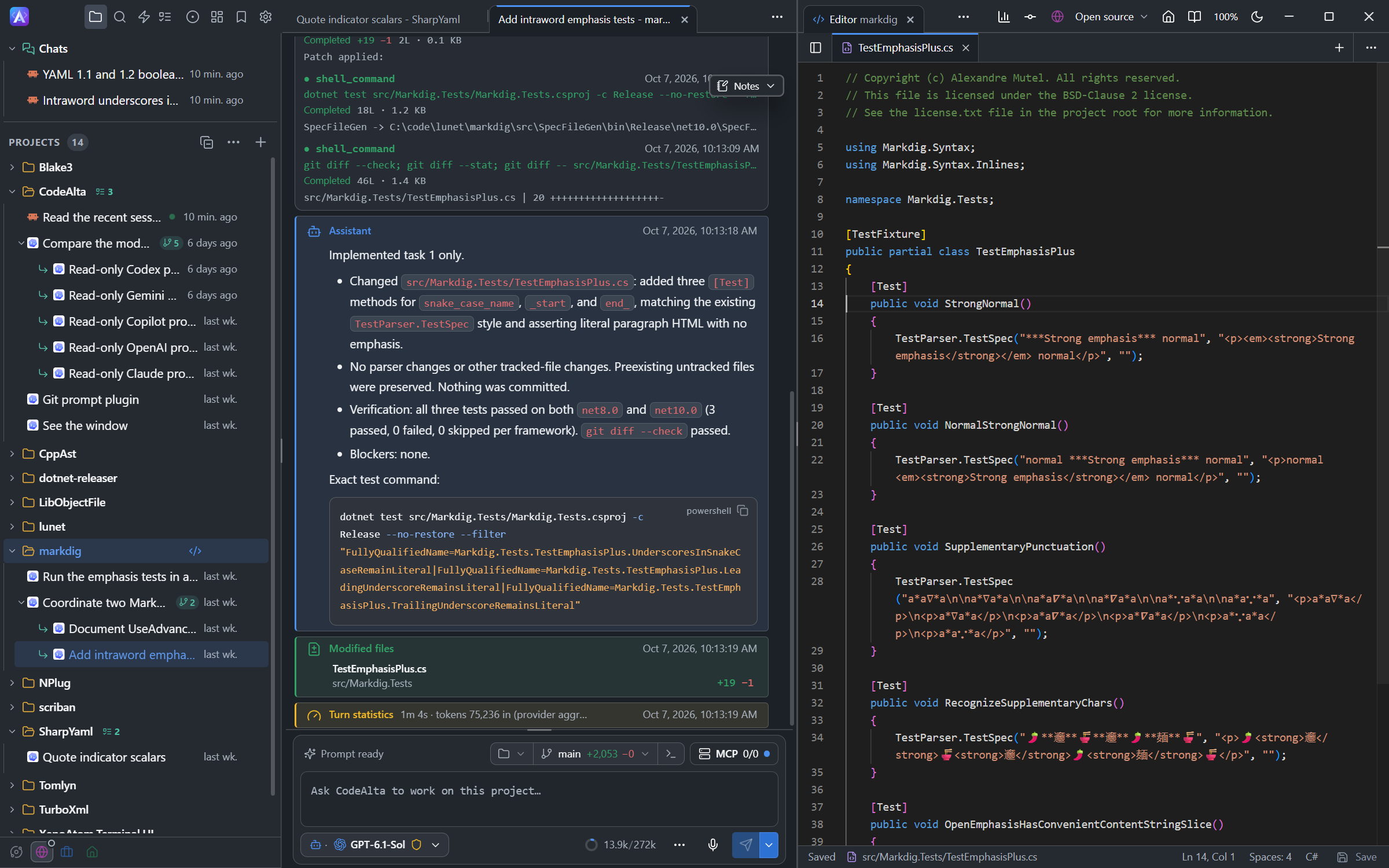Close the Add intraword emphasis tests tab
The height and width of the screenshot is (868, 1389).
[685, 19]
